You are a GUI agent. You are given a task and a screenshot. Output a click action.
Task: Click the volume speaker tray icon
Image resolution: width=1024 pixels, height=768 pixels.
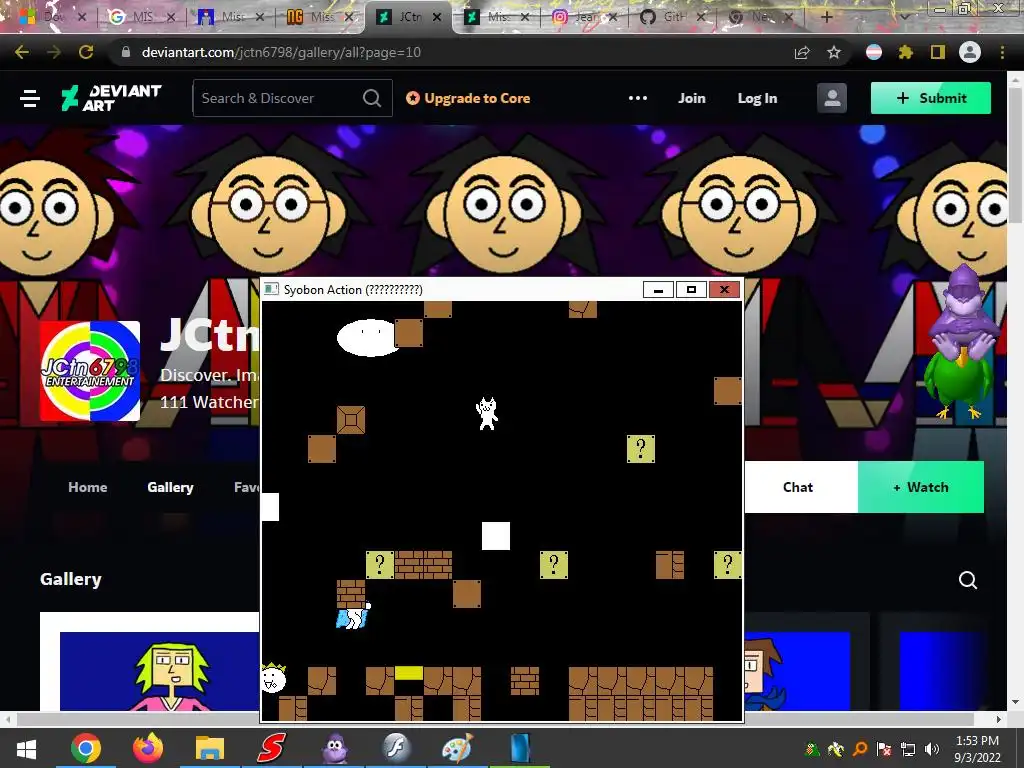[932, 749]
